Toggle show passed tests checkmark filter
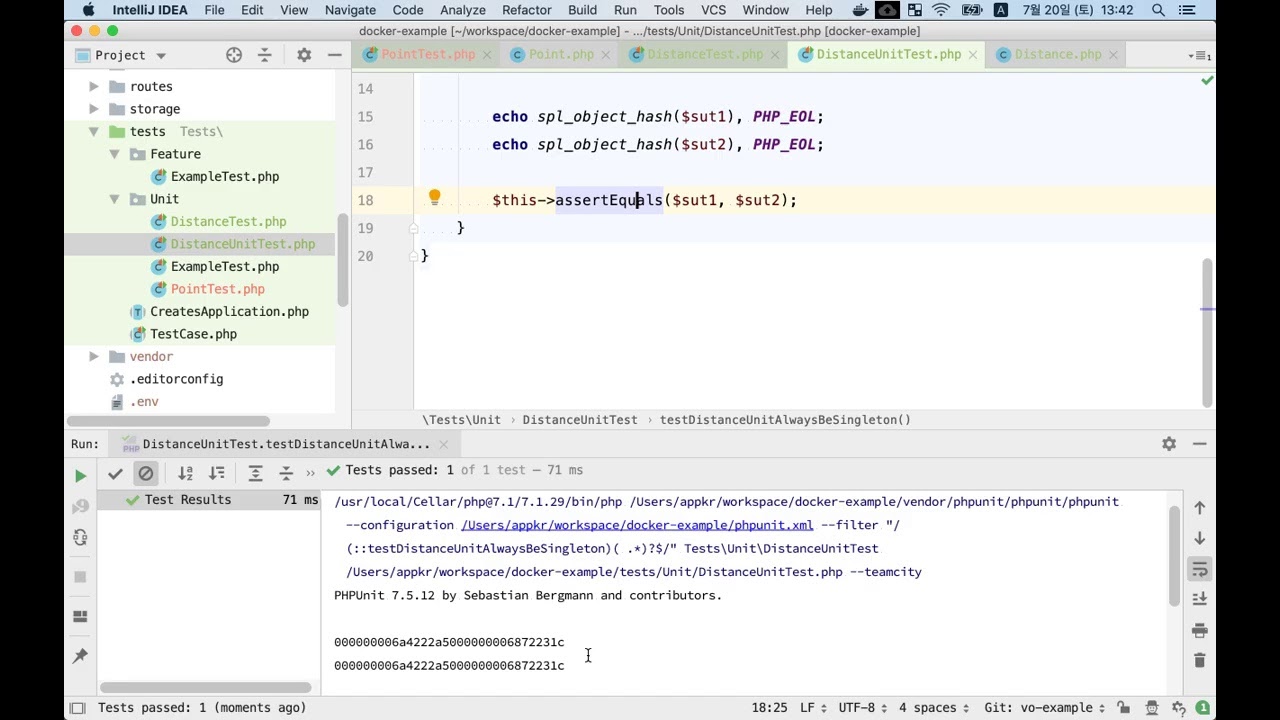Viewport: 1280px width, 720px height. point(115,473)
